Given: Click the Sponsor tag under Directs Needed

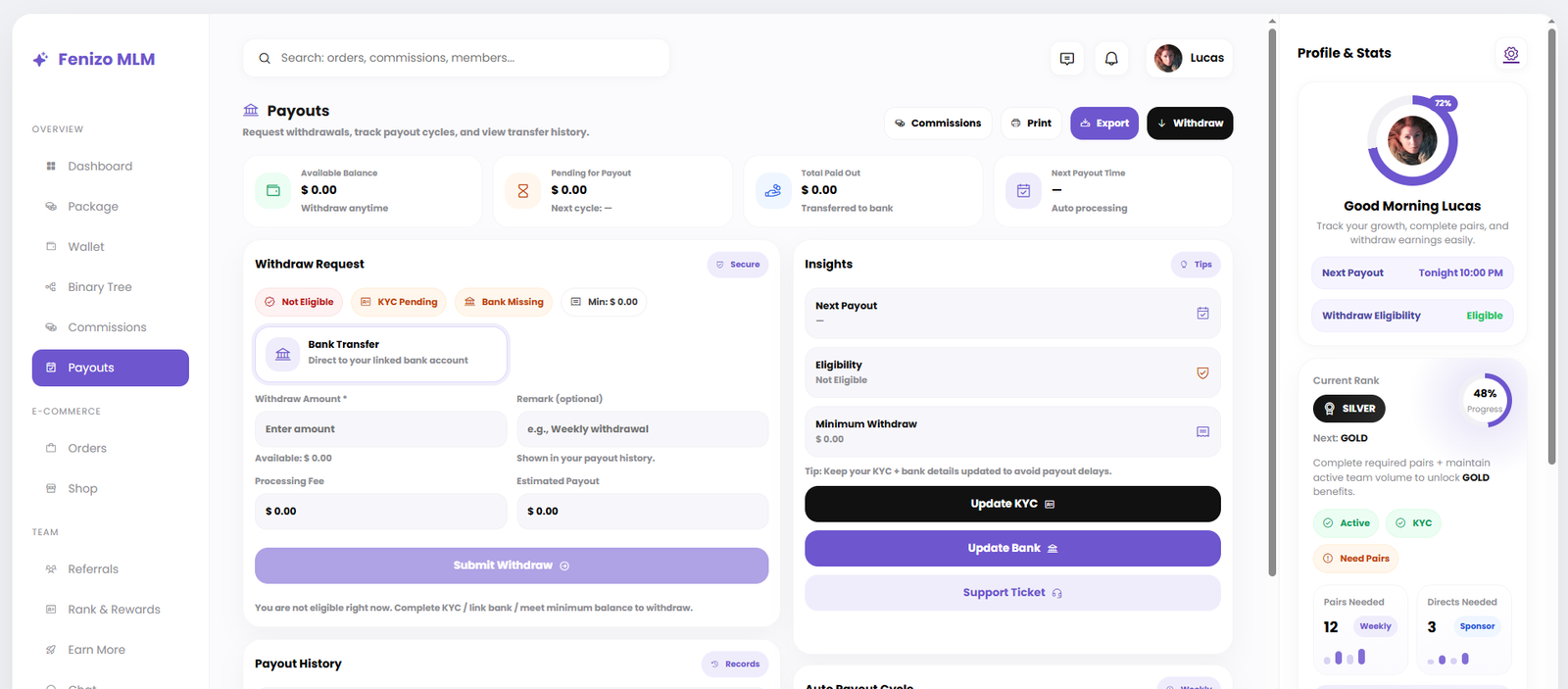Looking at the screenshot, I should 1477,626.
